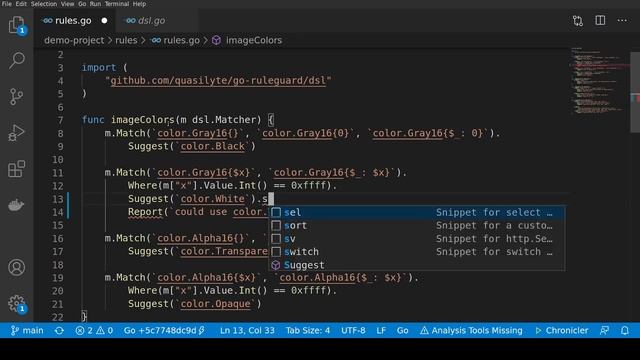Open the Docker view in activity bar
Screen dimensions: 640x360
(x=16, y=204)
